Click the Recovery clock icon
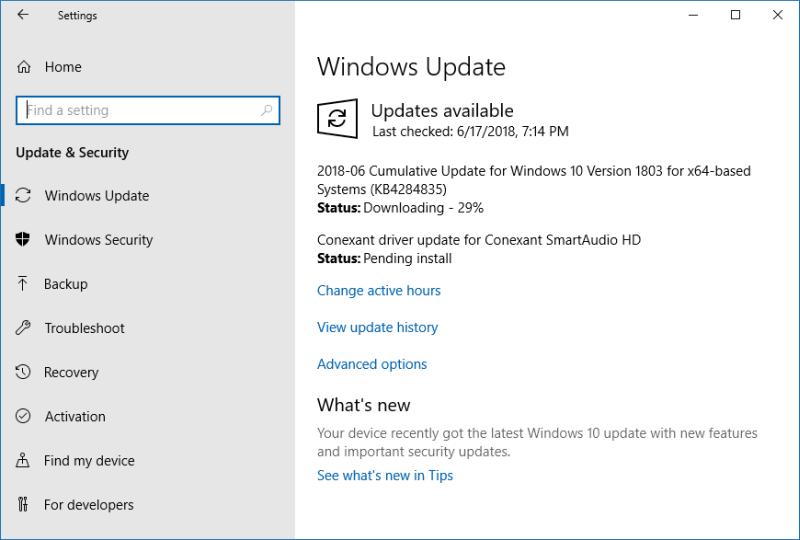 23,372
